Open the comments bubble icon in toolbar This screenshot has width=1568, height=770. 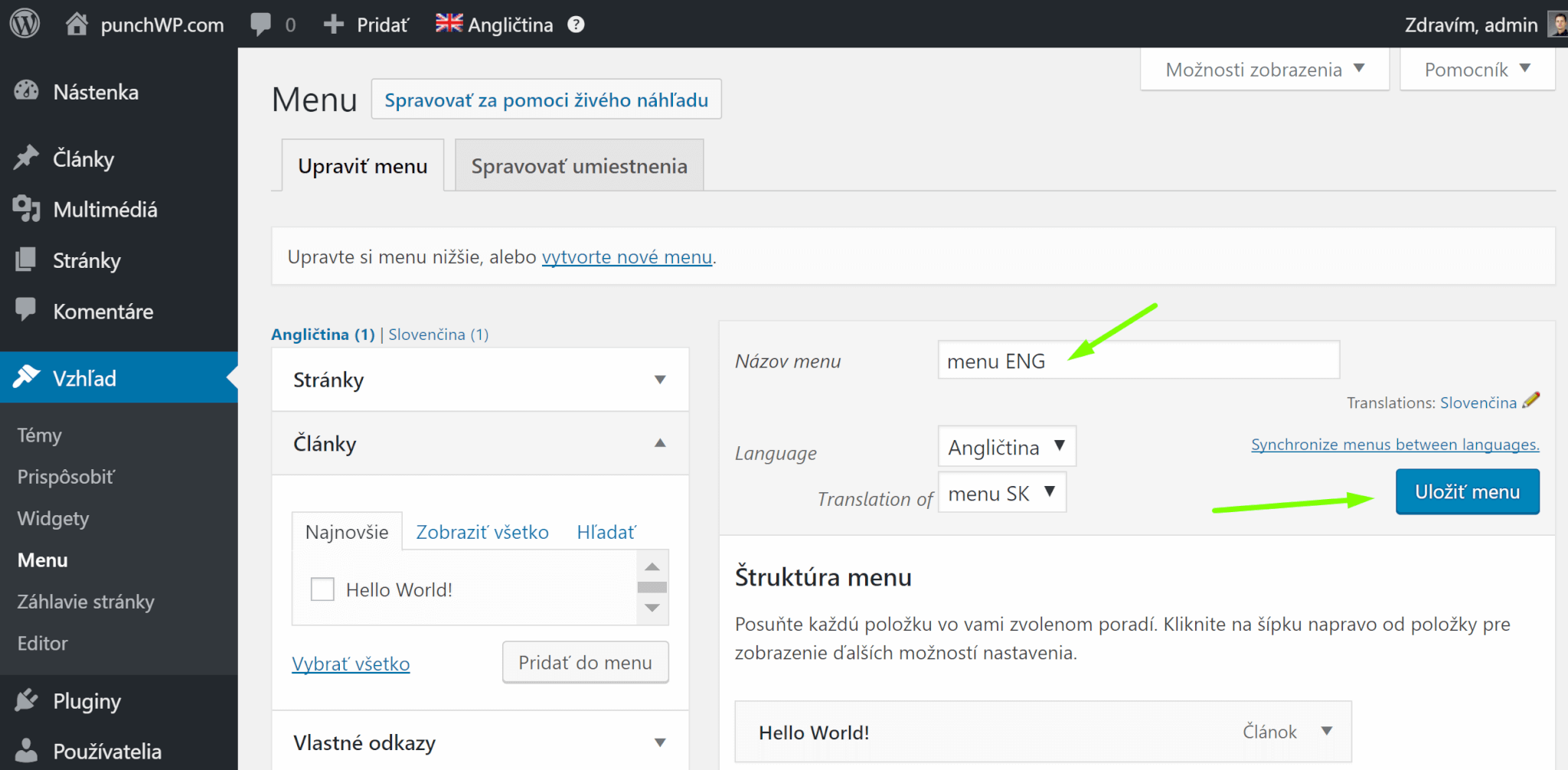pyautogui.click(x=261, y=24)
